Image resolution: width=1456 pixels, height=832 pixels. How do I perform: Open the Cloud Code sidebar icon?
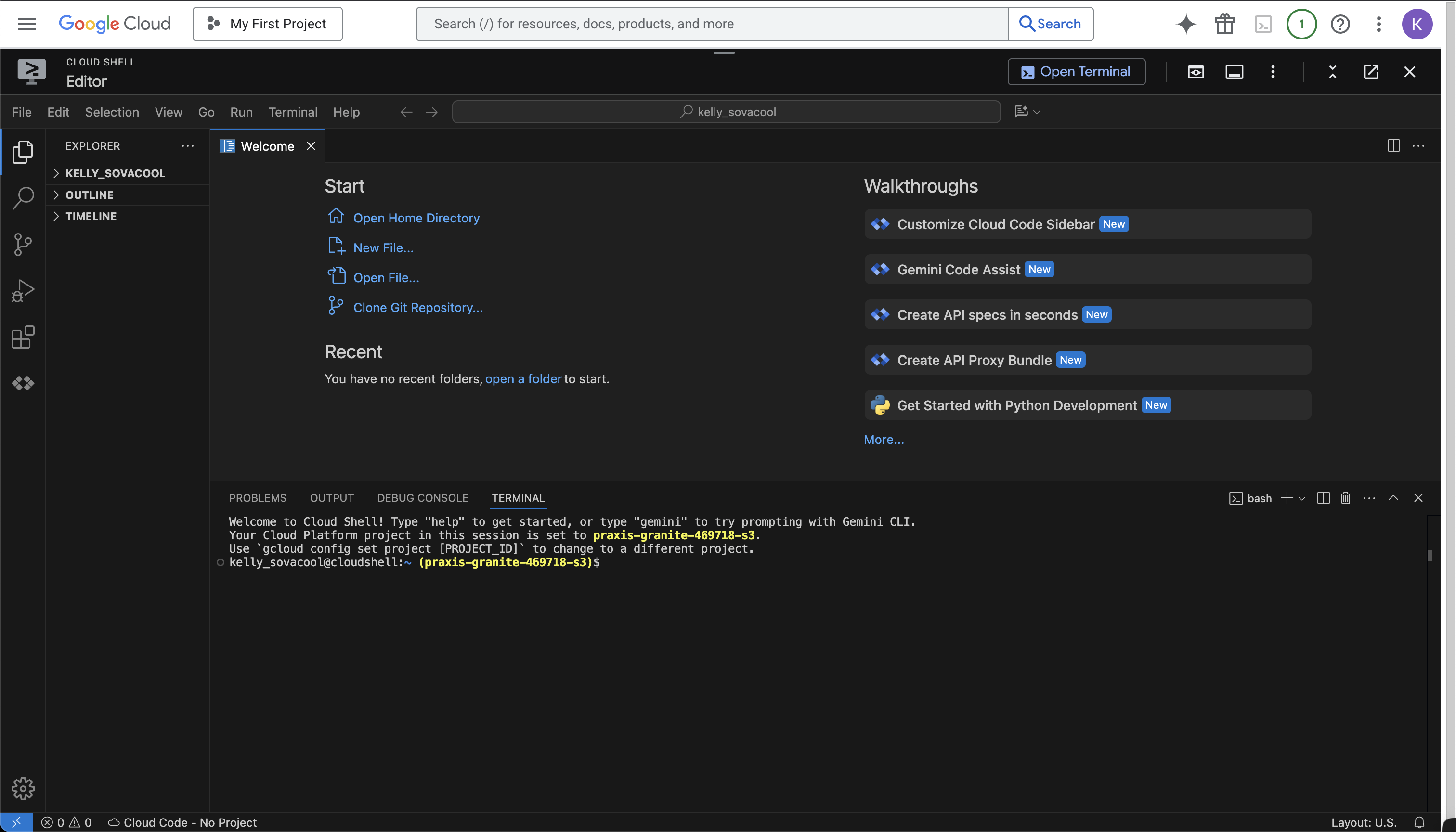click(x=23, y=383)
